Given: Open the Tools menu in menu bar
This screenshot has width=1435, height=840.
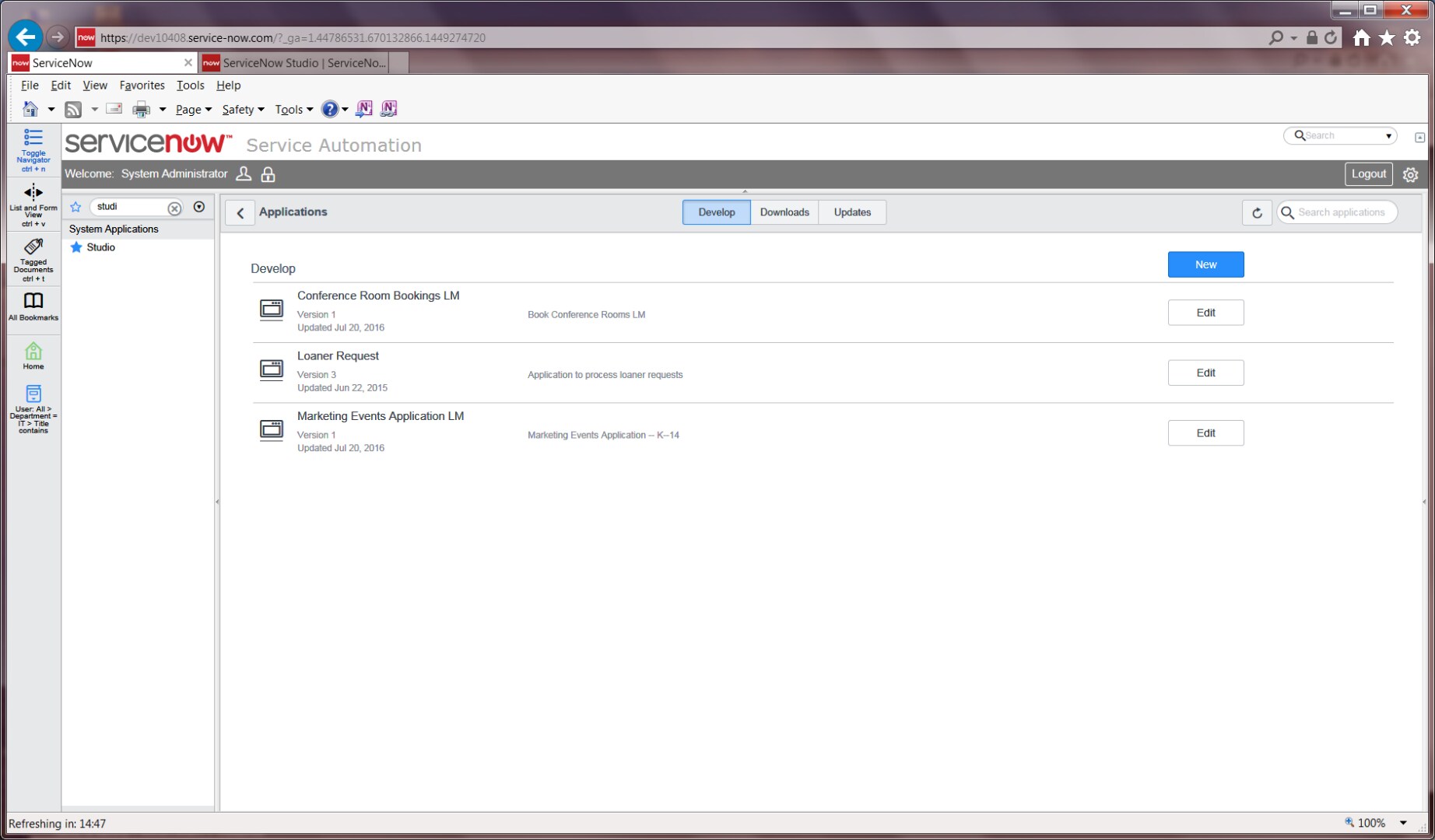Looking at the screenshot, I should point(190,86).
